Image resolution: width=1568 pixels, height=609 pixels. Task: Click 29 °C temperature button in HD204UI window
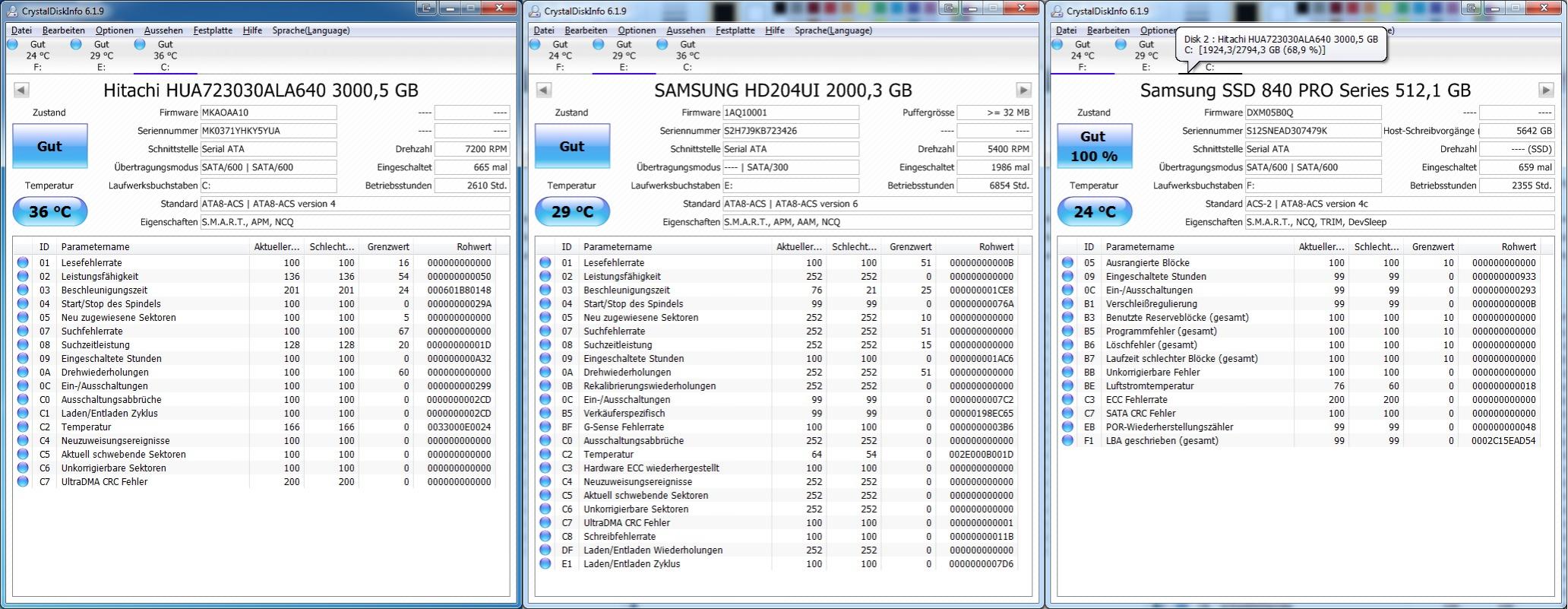pyautogui.click(x=572, y=212)
